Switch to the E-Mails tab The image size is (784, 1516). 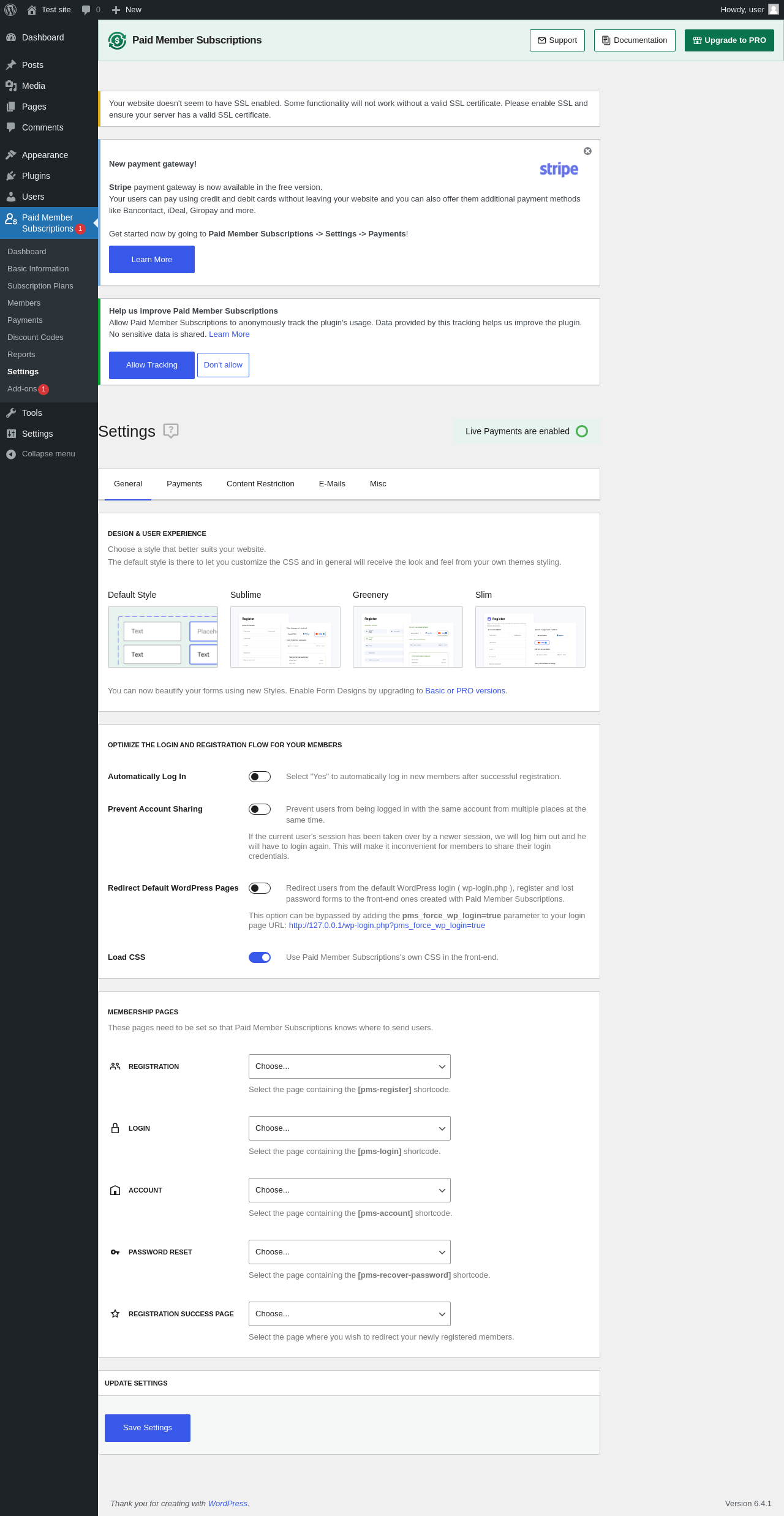(x=332, y=484)
